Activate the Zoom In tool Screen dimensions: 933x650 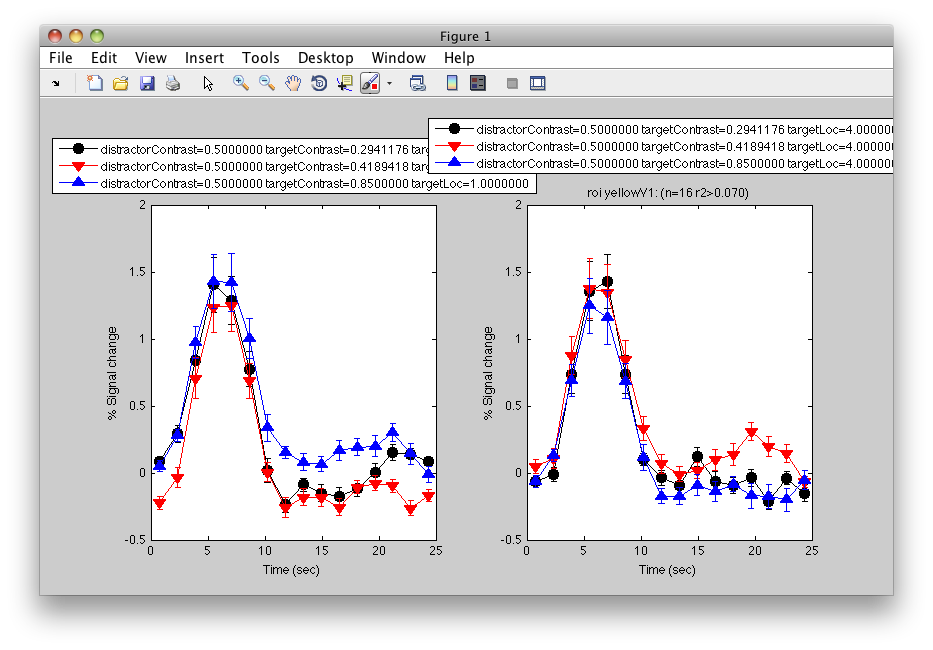240,83
